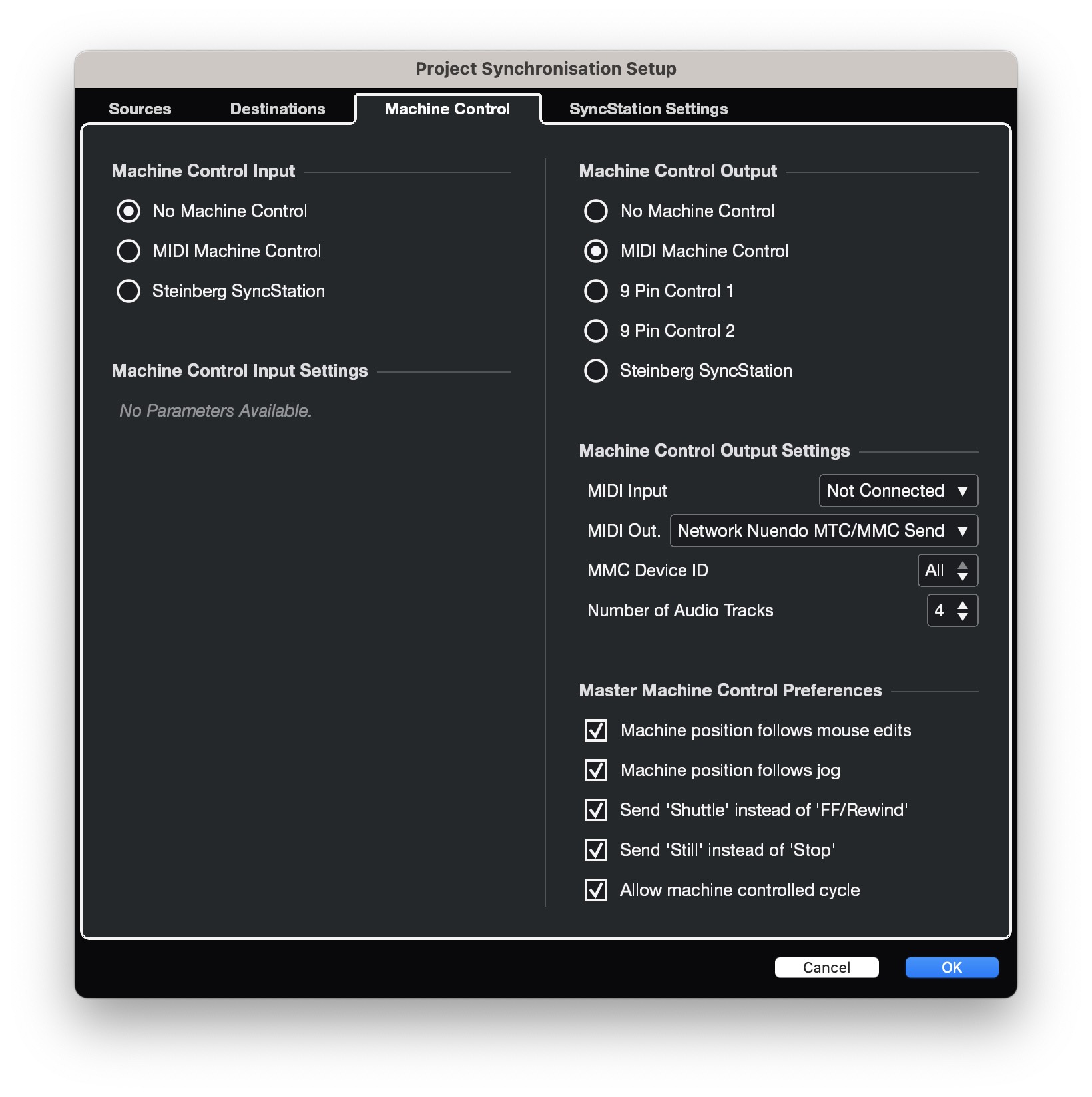
Task: Select output MIDI Machine Control radio
Action: (x=596, y=251)
